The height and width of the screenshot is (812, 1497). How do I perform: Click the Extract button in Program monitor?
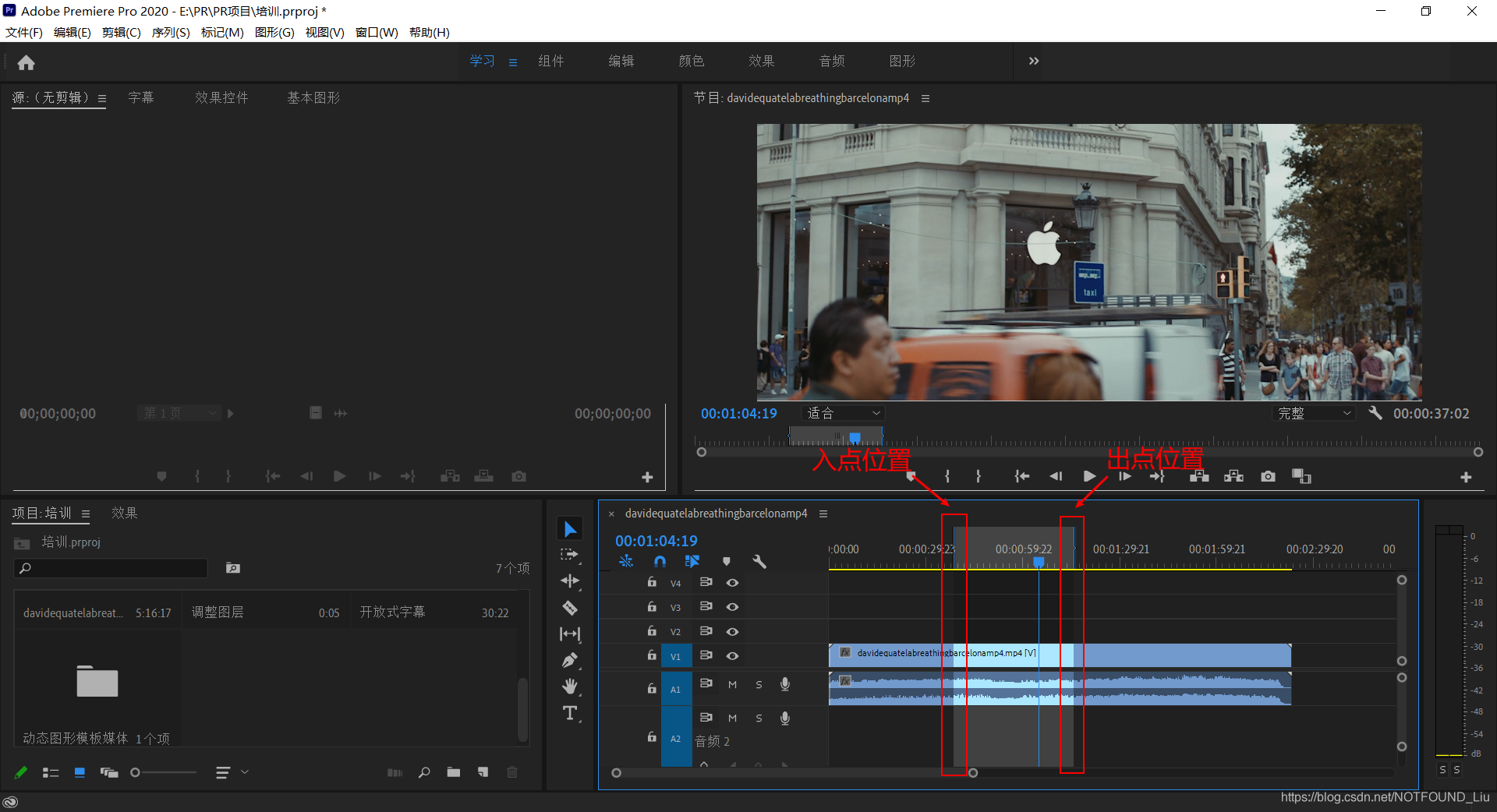tap(1233, 476)
